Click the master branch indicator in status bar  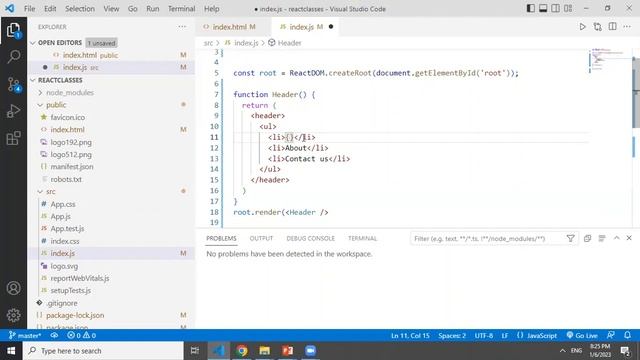25,336
